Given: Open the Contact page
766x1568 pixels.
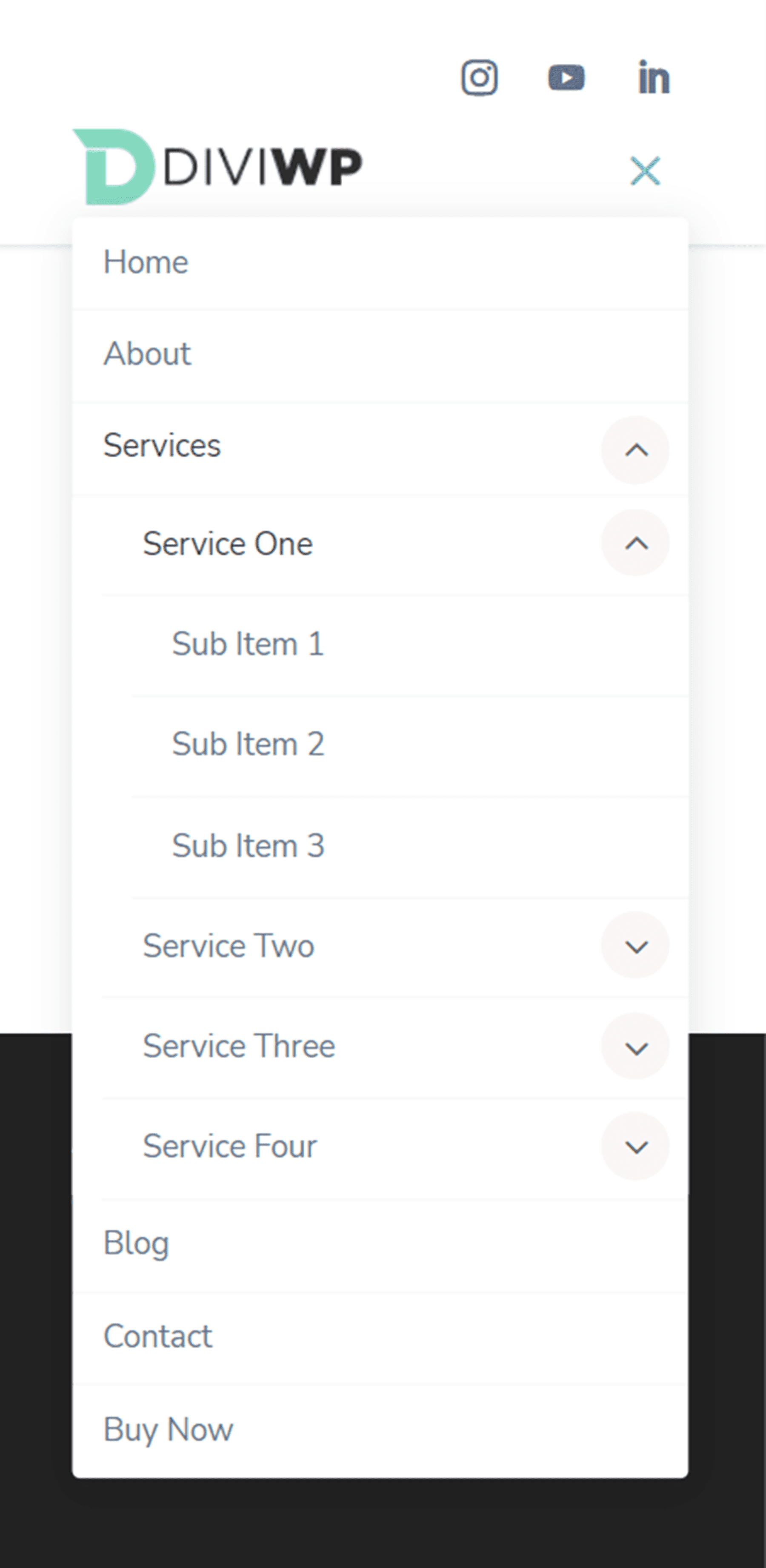Looking at the screenshot, I should (x=158, y=1337).
